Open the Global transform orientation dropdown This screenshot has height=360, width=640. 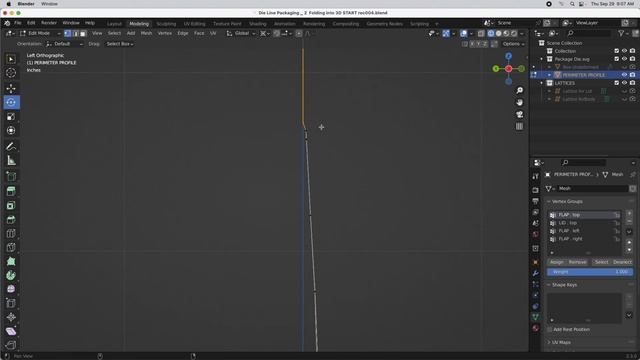pos(241,33)
